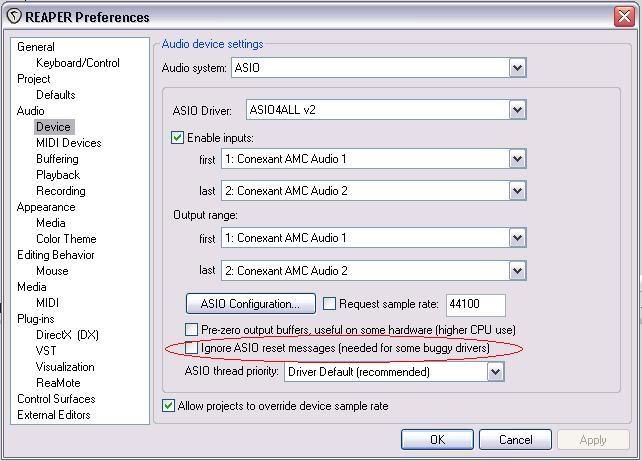642x461 pixels.
Task: Open MIDI page under Media
Action: 47,303
